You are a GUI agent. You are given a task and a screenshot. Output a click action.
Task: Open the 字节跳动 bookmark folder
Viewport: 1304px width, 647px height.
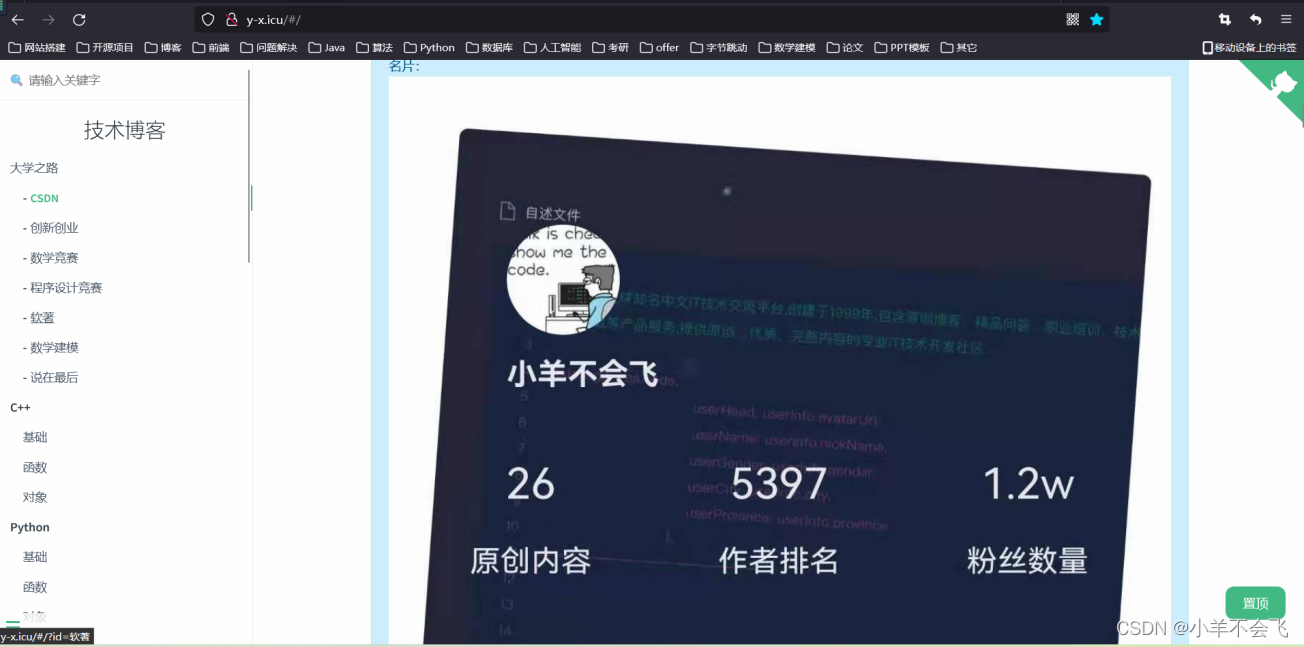[719, 47]
